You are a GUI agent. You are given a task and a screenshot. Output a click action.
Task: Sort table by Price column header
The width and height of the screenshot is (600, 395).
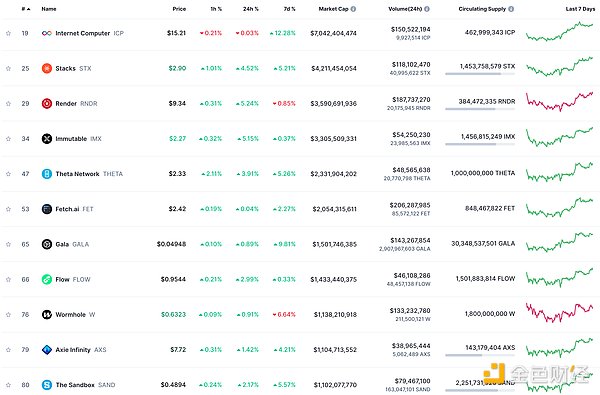point(179,9)
